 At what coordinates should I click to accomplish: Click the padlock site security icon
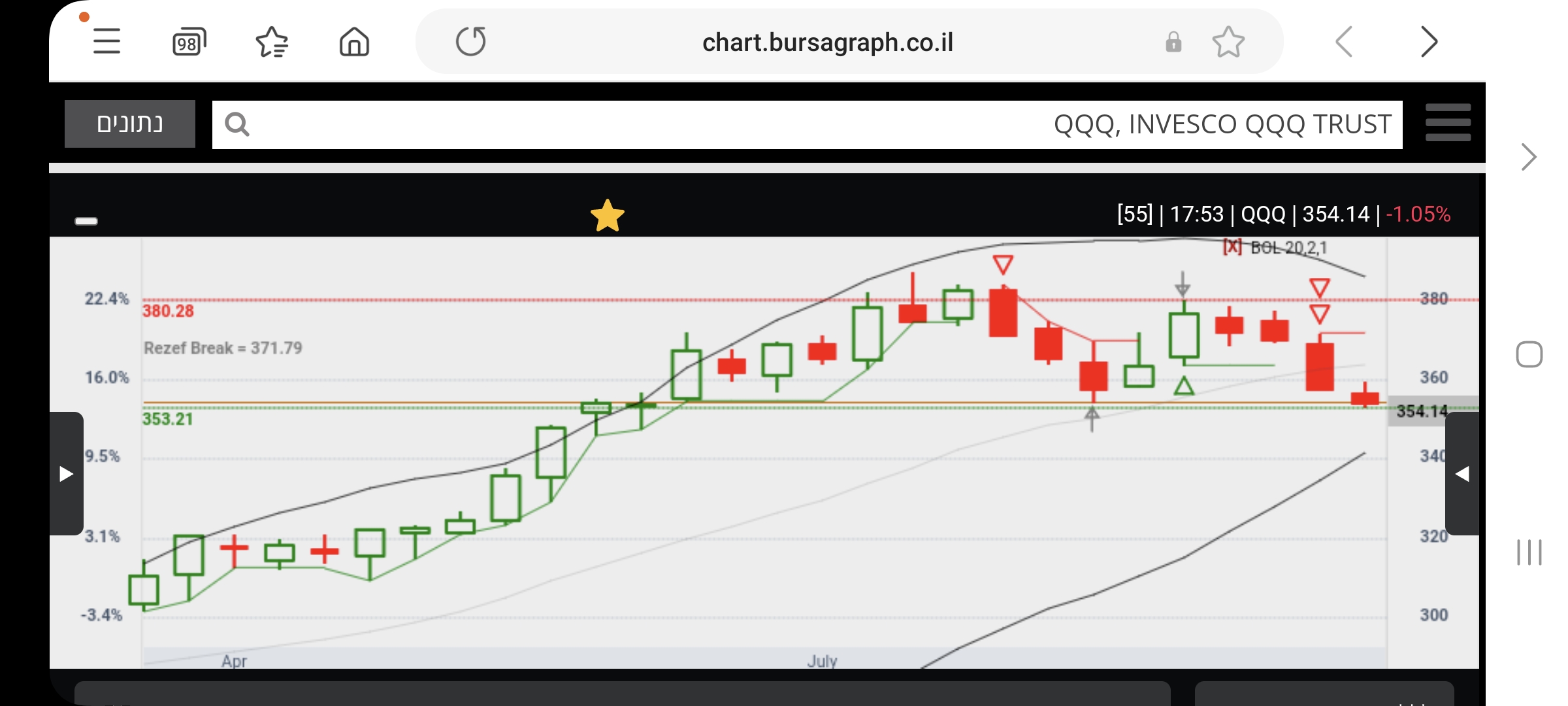click(1173, 42)
